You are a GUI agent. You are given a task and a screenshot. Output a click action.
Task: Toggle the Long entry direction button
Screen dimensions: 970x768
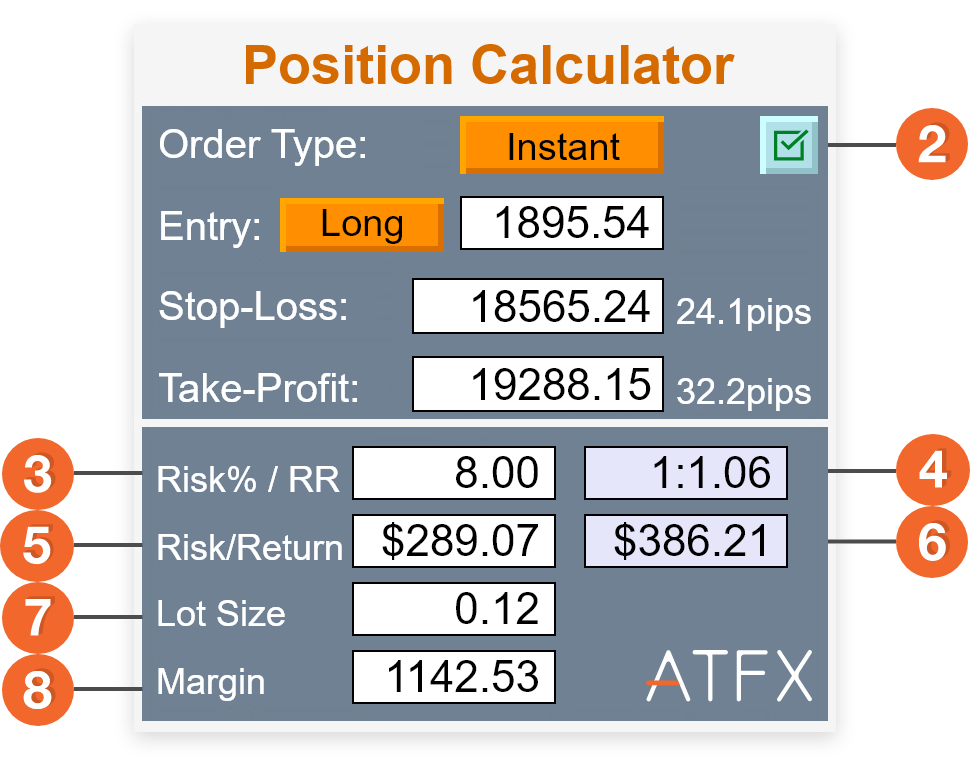coord(362,225)
